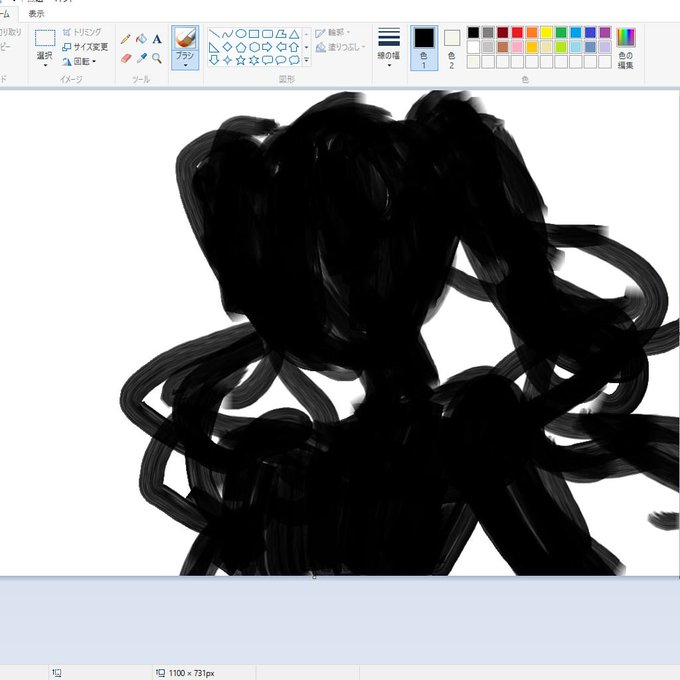Select the Magnifier tool

tap(157, 58)
